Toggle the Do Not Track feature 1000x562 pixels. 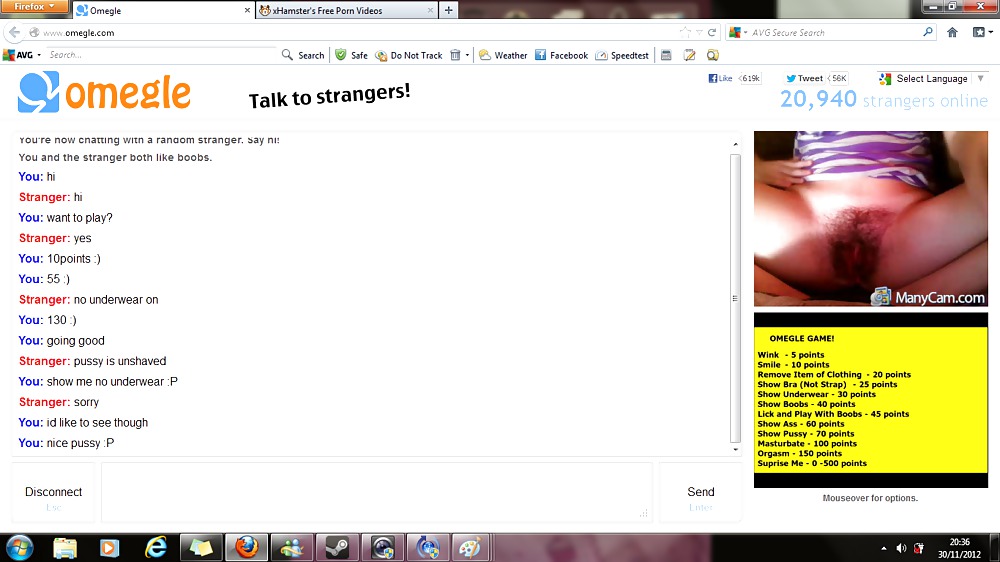[x=409, y=55]
